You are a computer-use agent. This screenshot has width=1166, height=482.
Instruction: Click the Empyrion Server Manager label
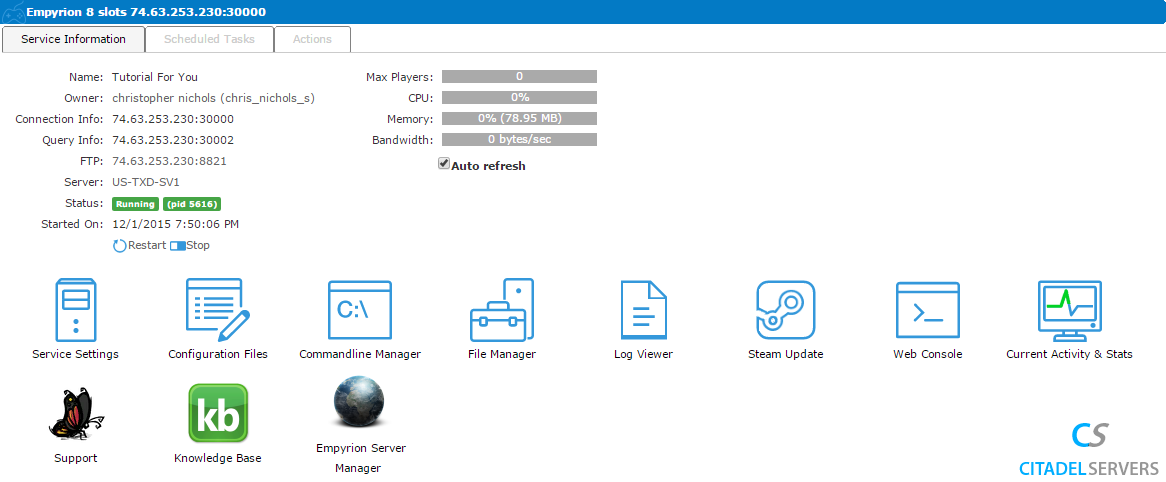point(361,458)
